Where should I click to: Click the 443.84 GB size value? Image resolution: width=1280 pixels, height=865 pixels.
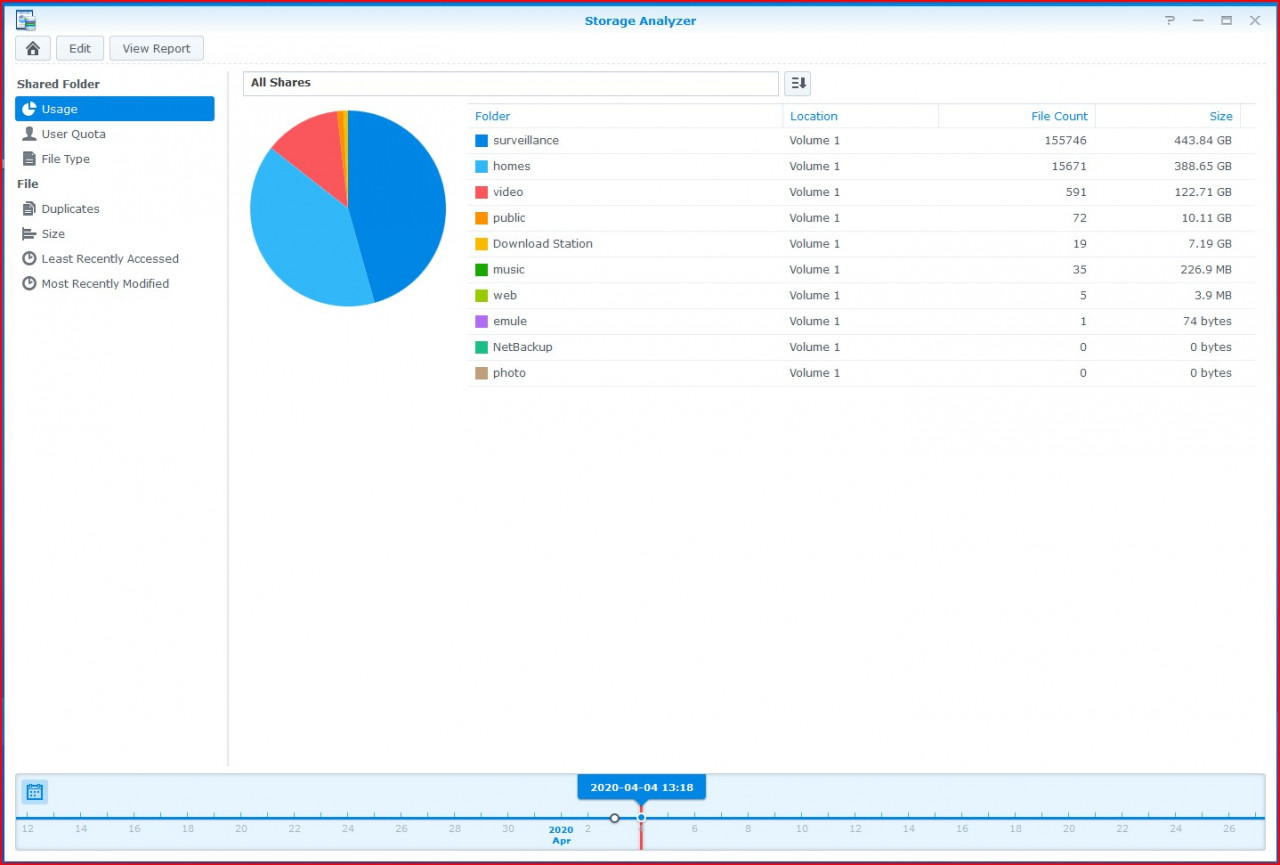click(1203, 141)
